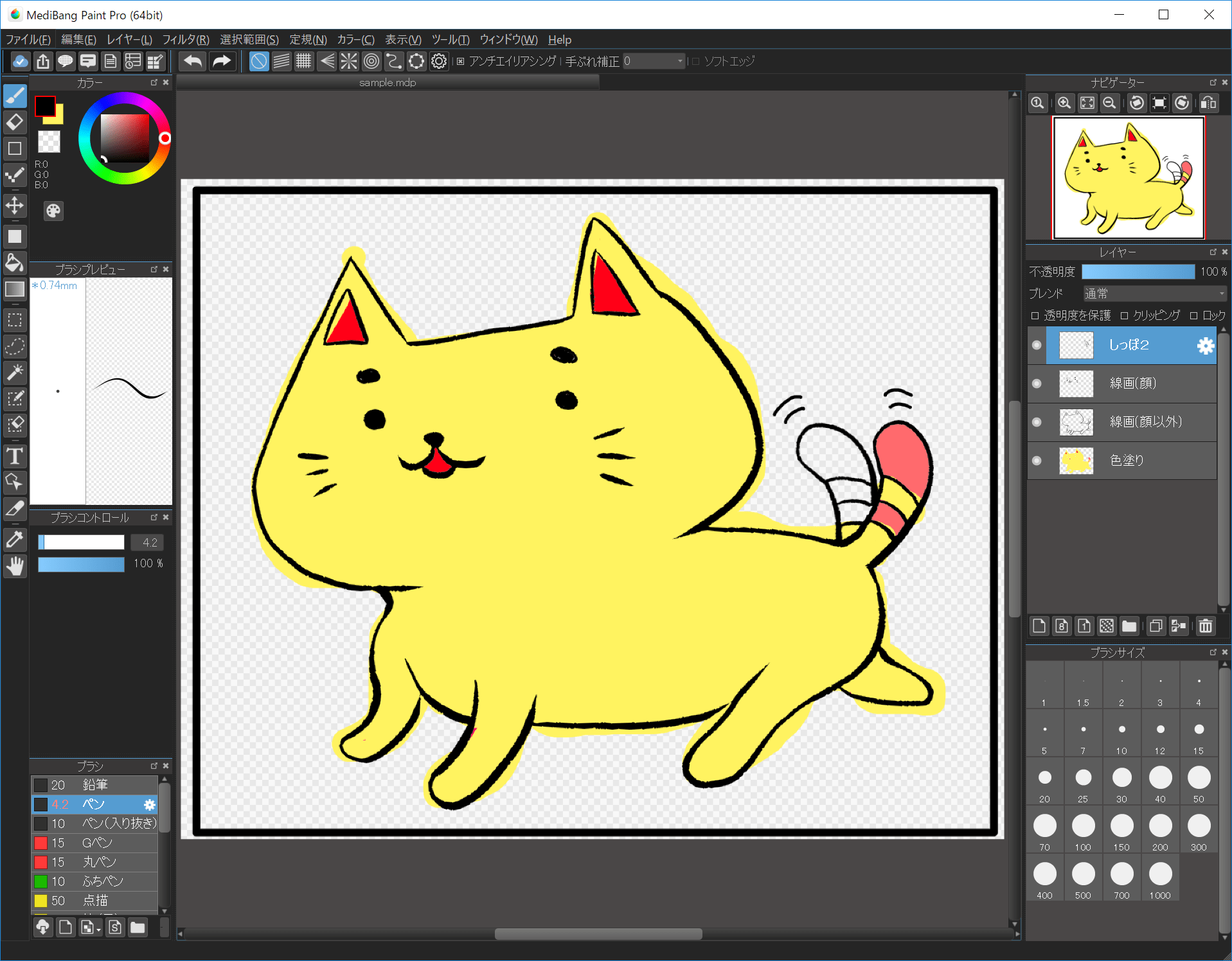
Task: Select the Bucket fill tool
Action: pos(15,263)
